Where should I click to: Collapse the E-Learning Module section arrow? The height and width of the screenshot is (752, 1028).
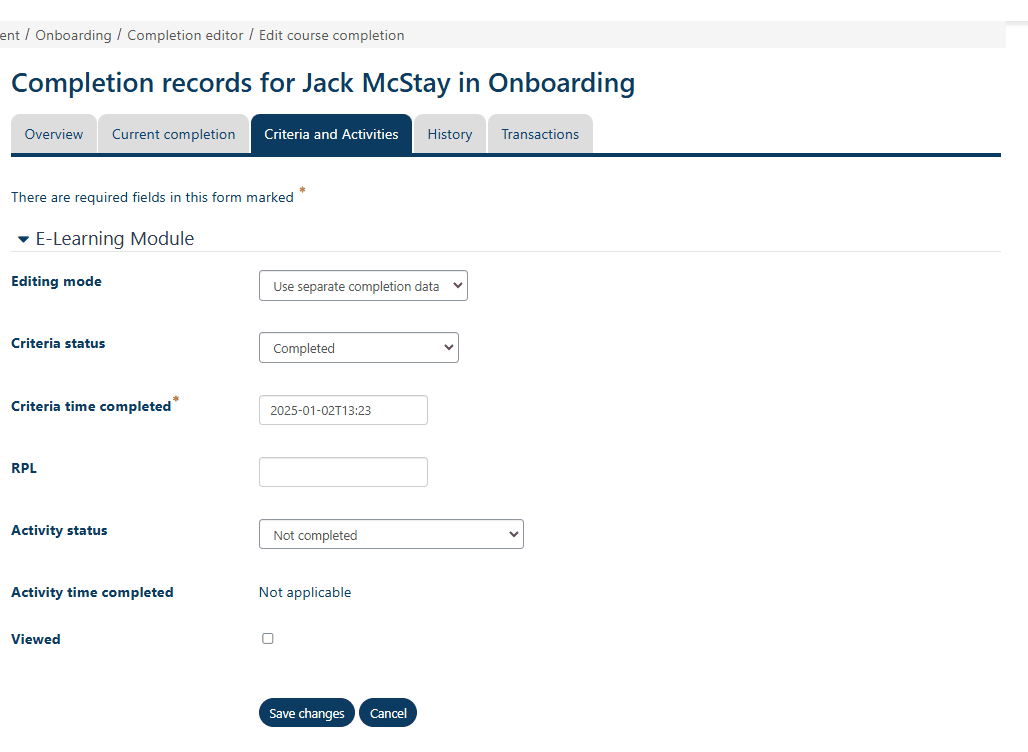(x=23, y=240)
